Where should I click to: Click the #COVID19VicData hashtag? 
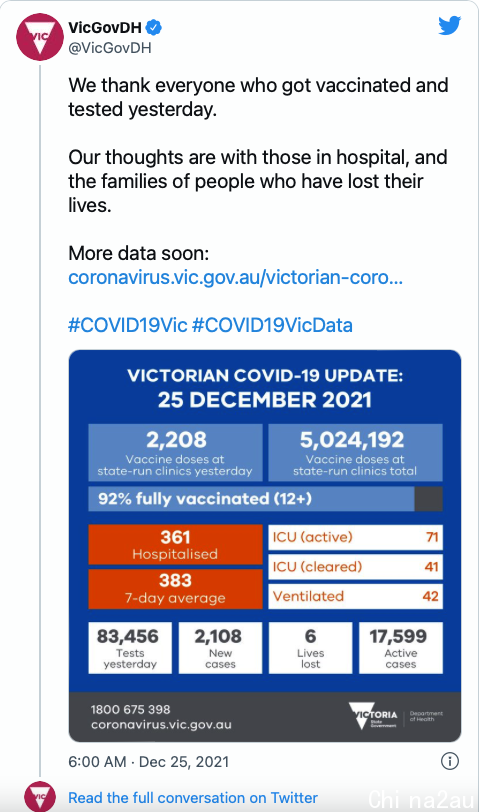coord(272,325)
